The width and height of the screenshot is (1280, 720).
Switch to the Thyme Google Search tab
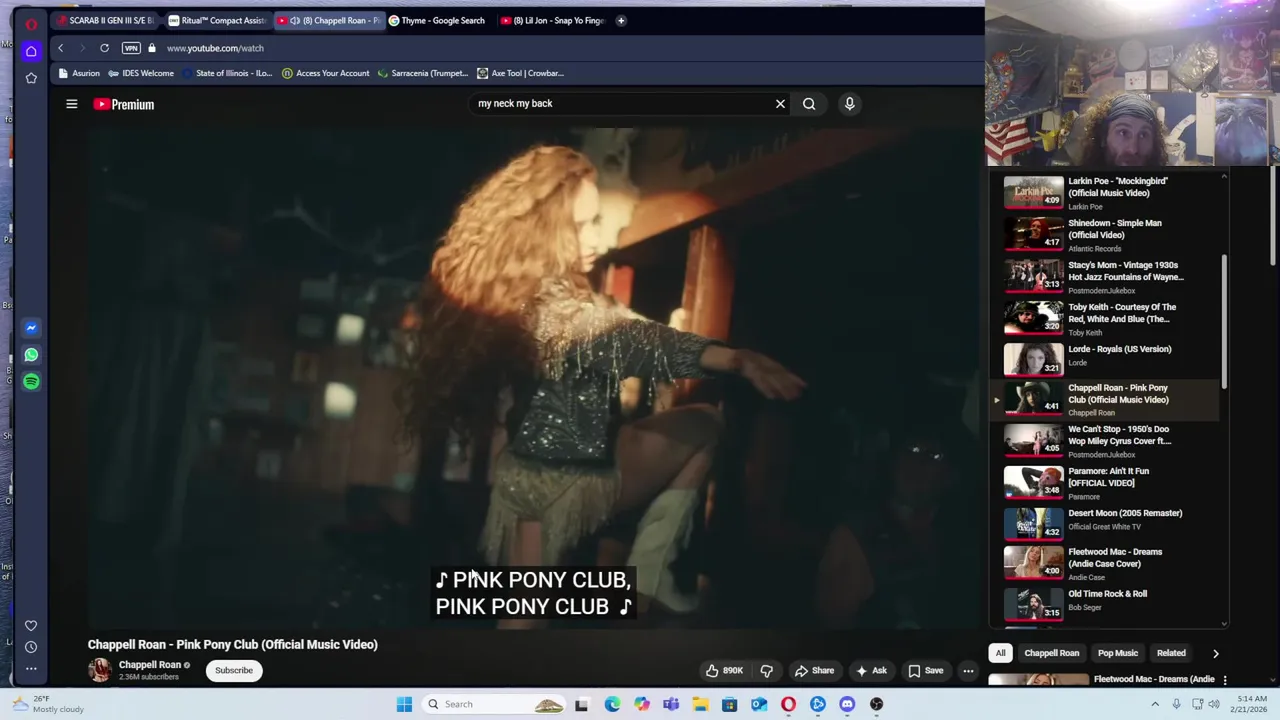click(x=437, y=20)
